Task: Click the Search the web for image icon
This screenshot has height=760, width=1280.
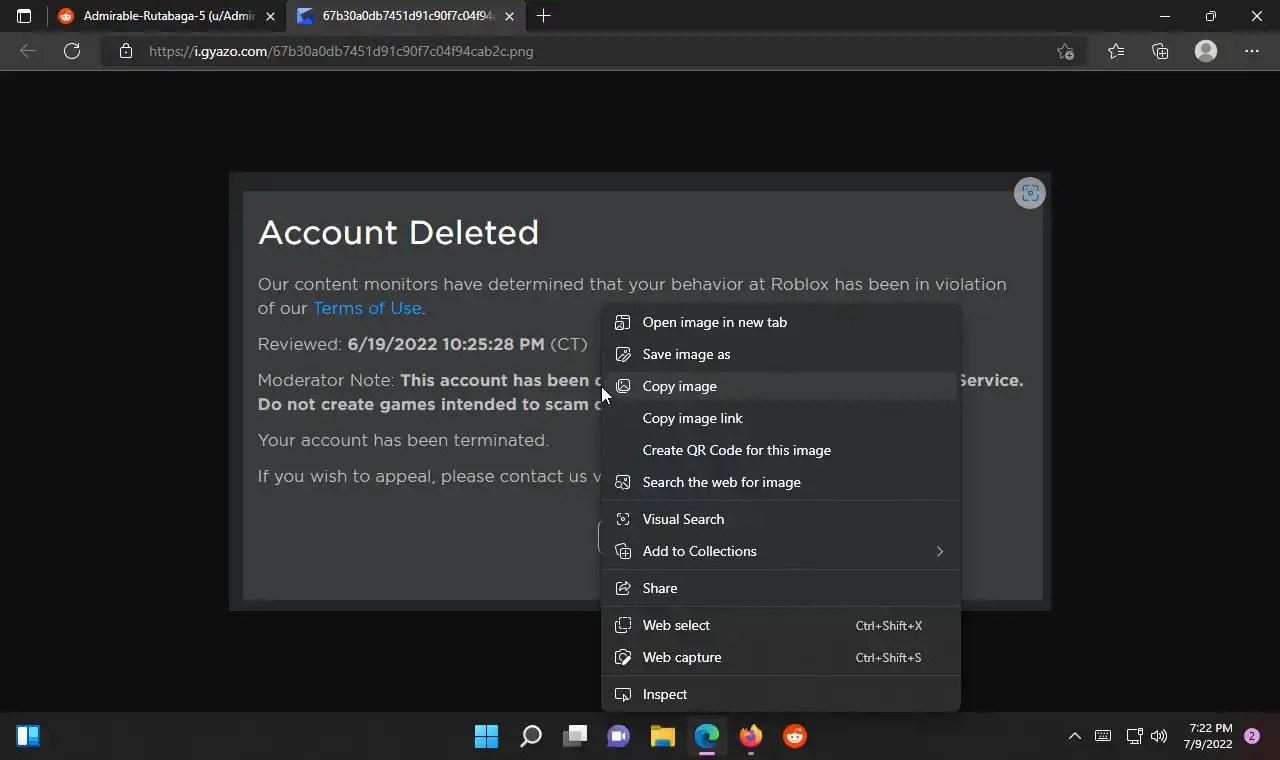Action: click(623, 482)
